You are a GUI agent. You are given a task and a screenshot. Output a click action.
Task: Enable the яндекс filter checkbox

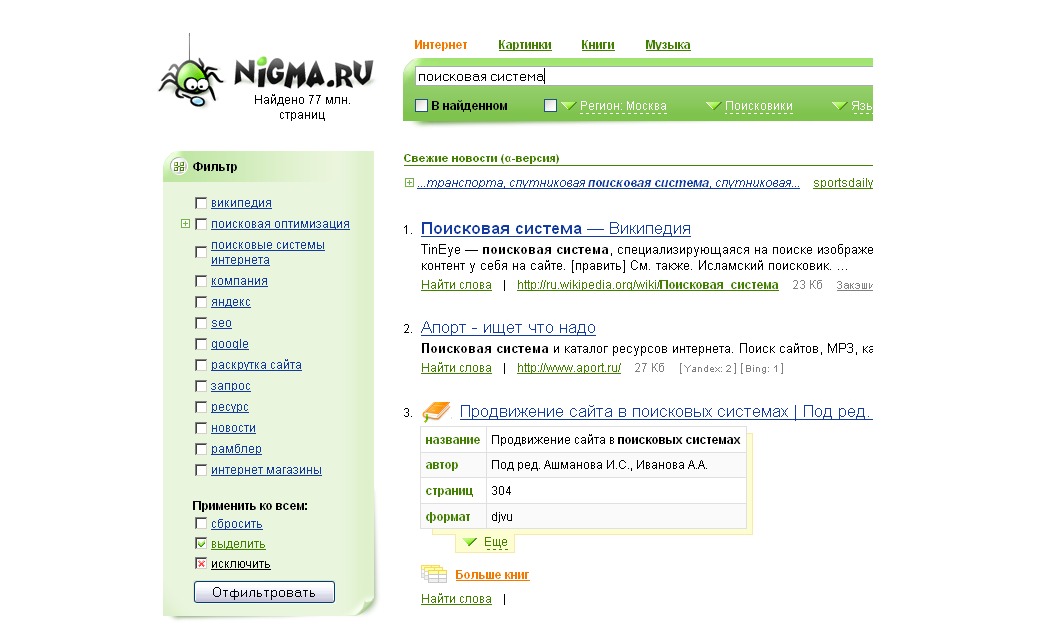click(x=201, y=302)
